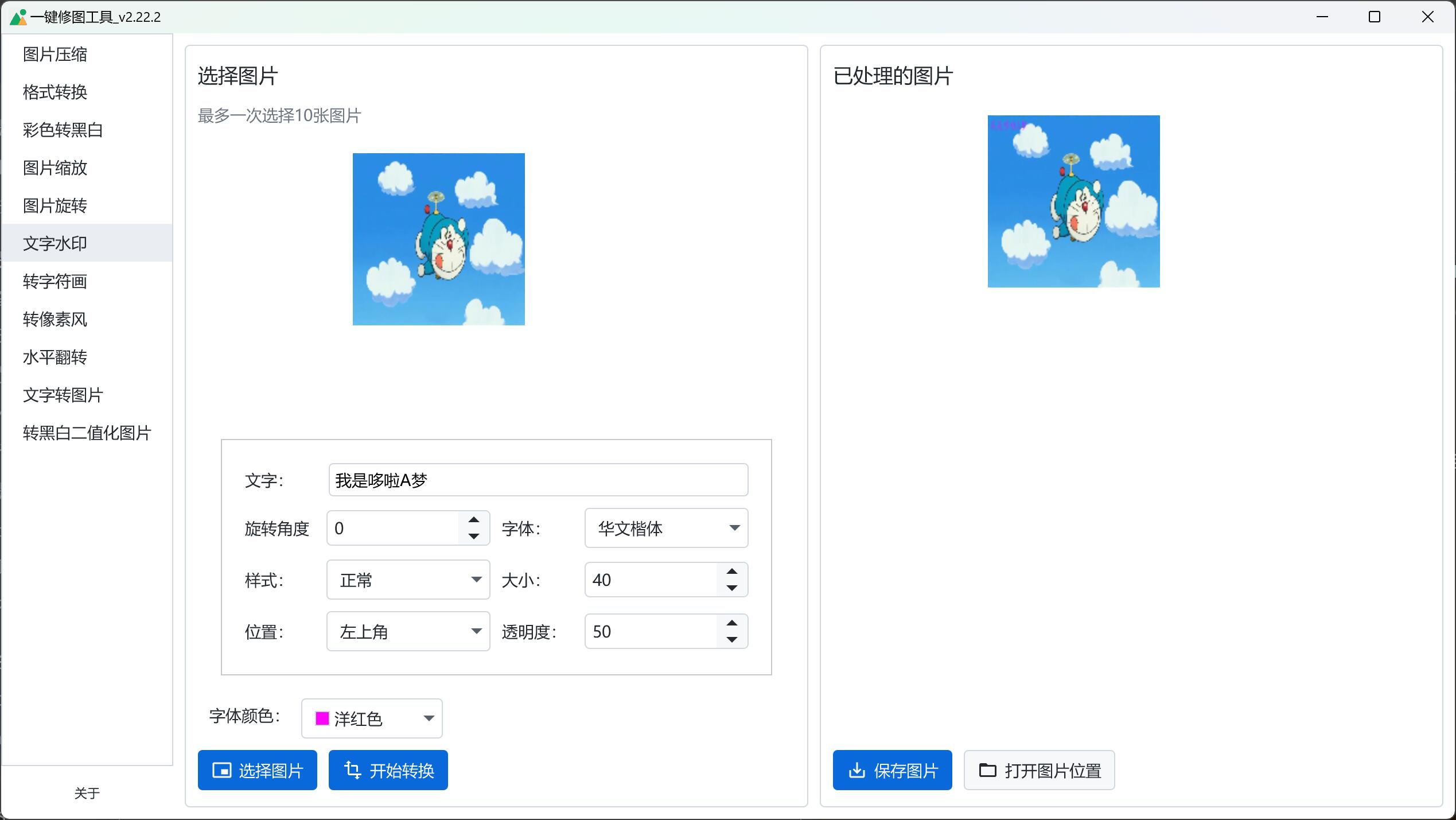Increase 透明度 value with up arrow

pyautogui.click(x=732, y=623)
